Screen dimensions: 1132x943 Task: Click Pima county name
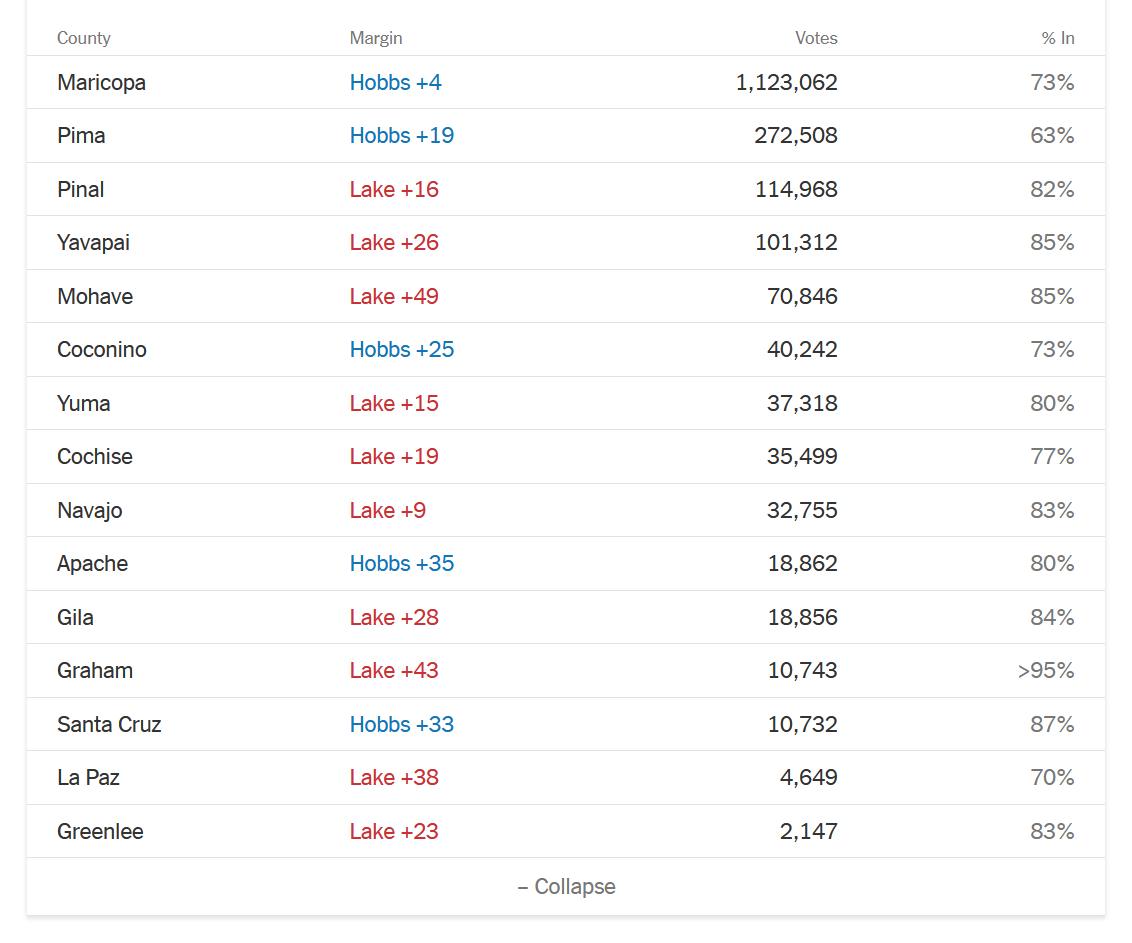tap(81, 136)
